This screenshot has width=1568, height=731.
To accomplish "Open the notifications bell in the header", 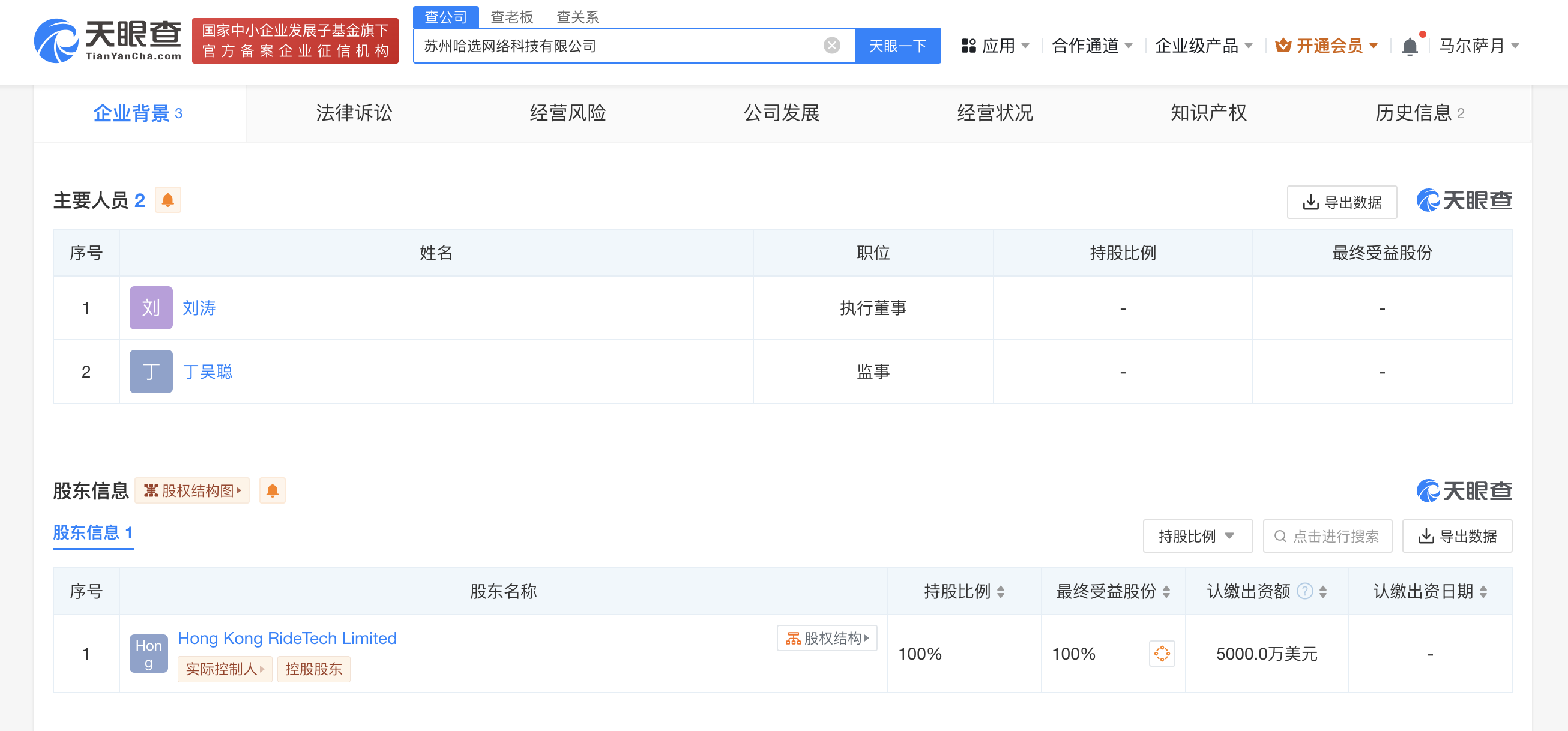I will coord(1409,46).
